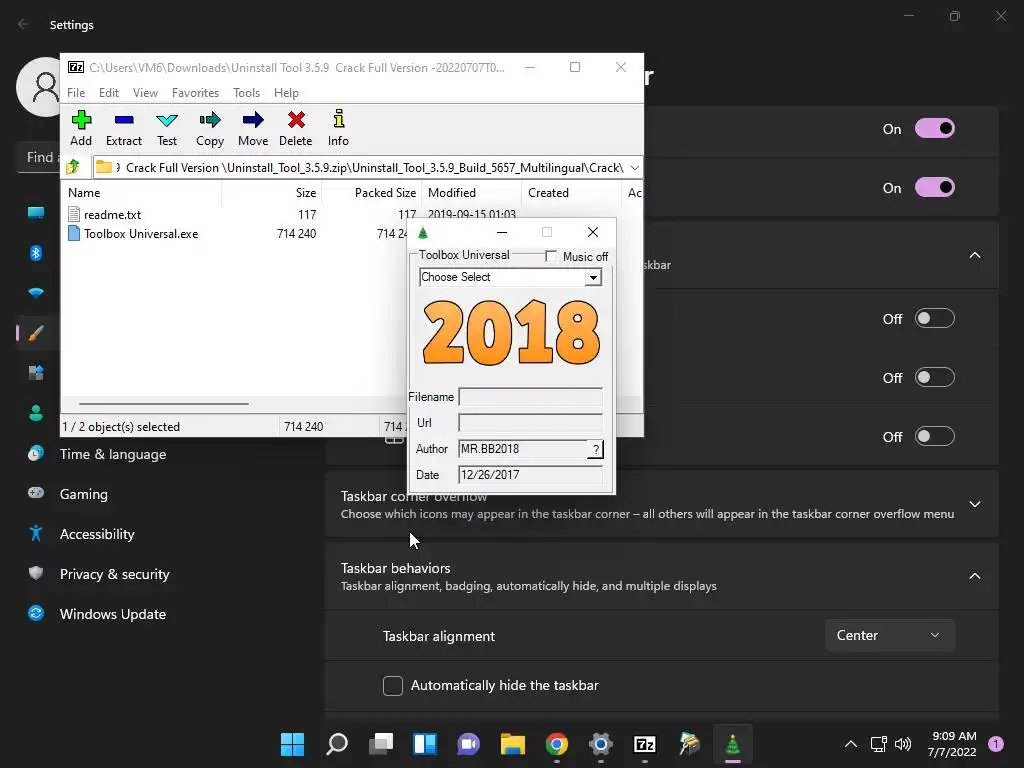
Task: Open Windows Start menu
Action: [x=293, y=743]
